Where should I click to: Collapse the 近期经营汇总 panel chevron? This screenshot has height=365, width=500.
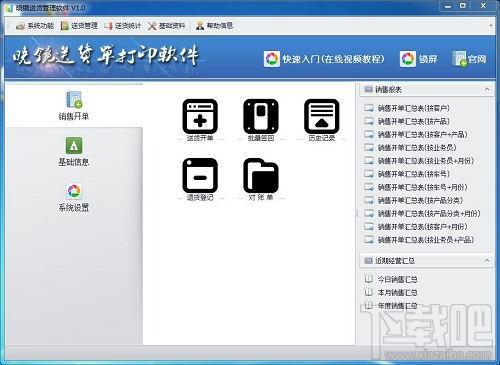click(x=487, y=260)
